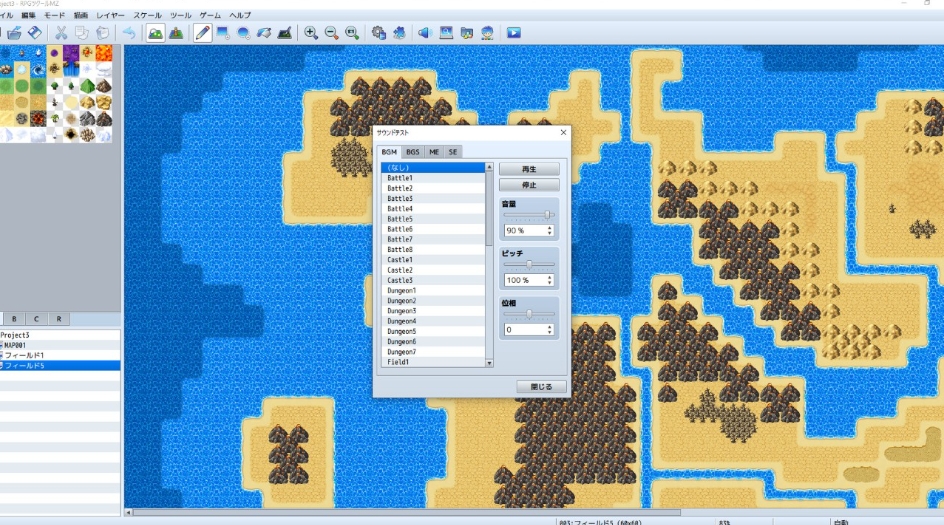Switch tileset palette to tab R
This screenshot has height=525, width=944.
[x=58, y=319]
